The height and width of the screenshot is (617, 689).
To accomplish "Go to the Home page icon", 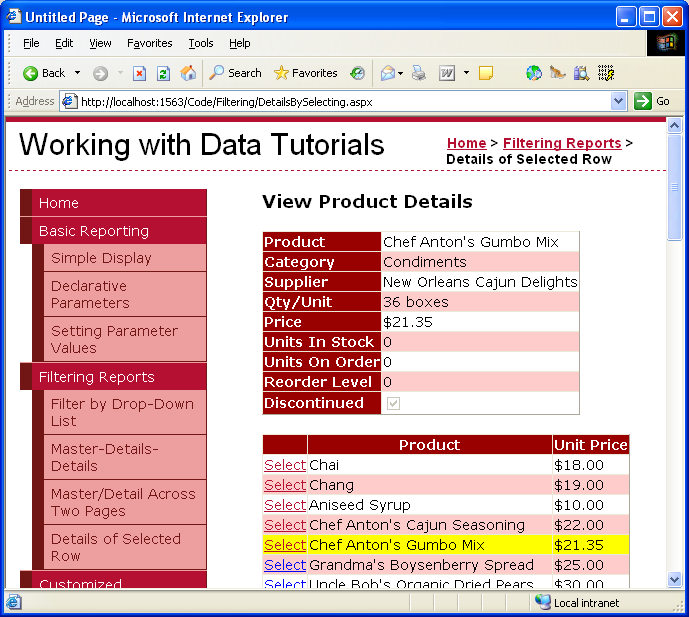I will pos(188,73).
